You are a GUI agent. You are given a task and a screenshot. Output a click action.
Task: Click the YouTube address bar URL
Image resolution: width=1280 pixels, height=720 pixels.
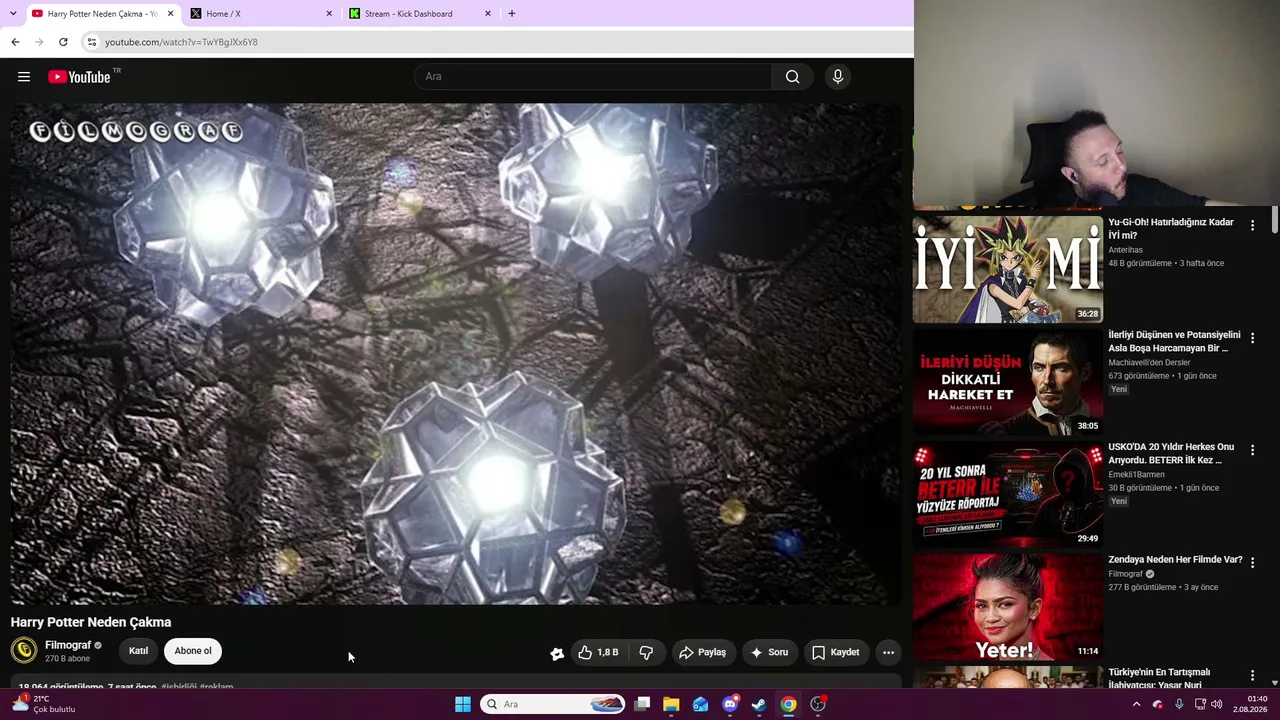coord(181,42)
